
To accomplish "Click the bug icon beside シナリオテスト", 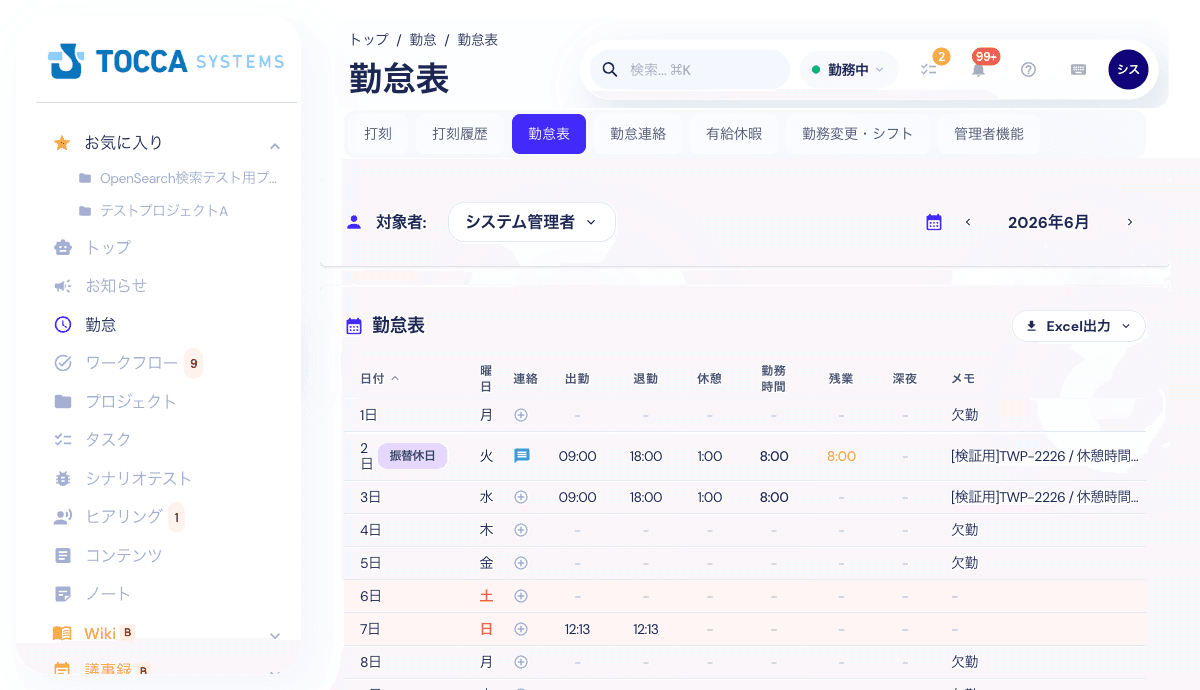I will pyautogui.click(x=63, y=478).
